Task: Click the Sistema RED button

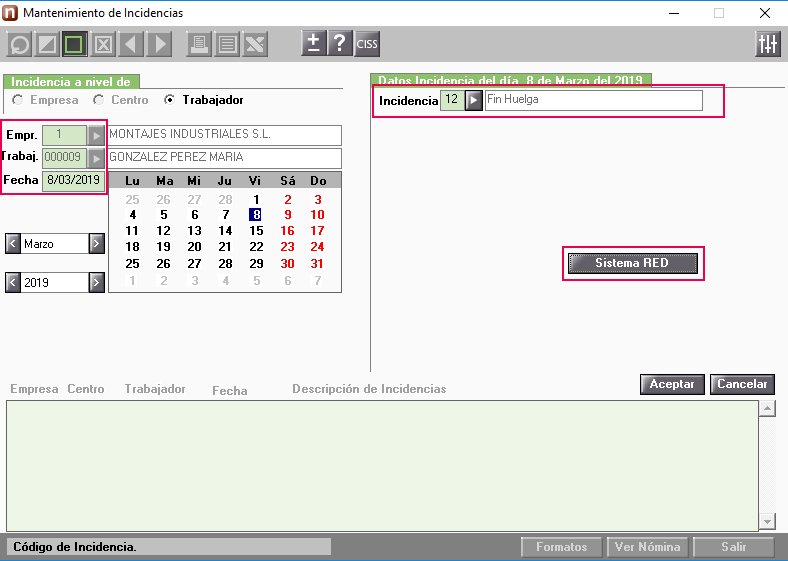Action: pyautogui.click(x=633, y=263)
